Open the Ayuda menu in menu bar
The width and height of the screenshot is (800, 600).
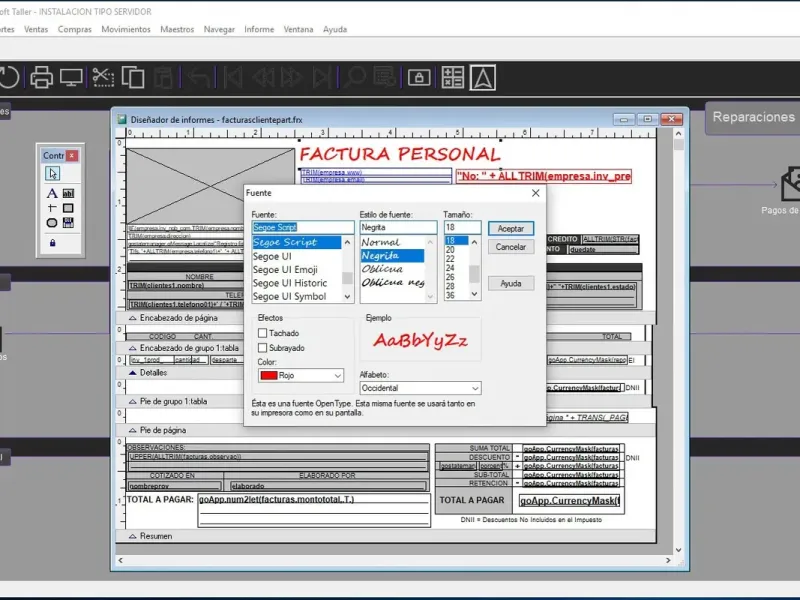click(x=335, y=30)
